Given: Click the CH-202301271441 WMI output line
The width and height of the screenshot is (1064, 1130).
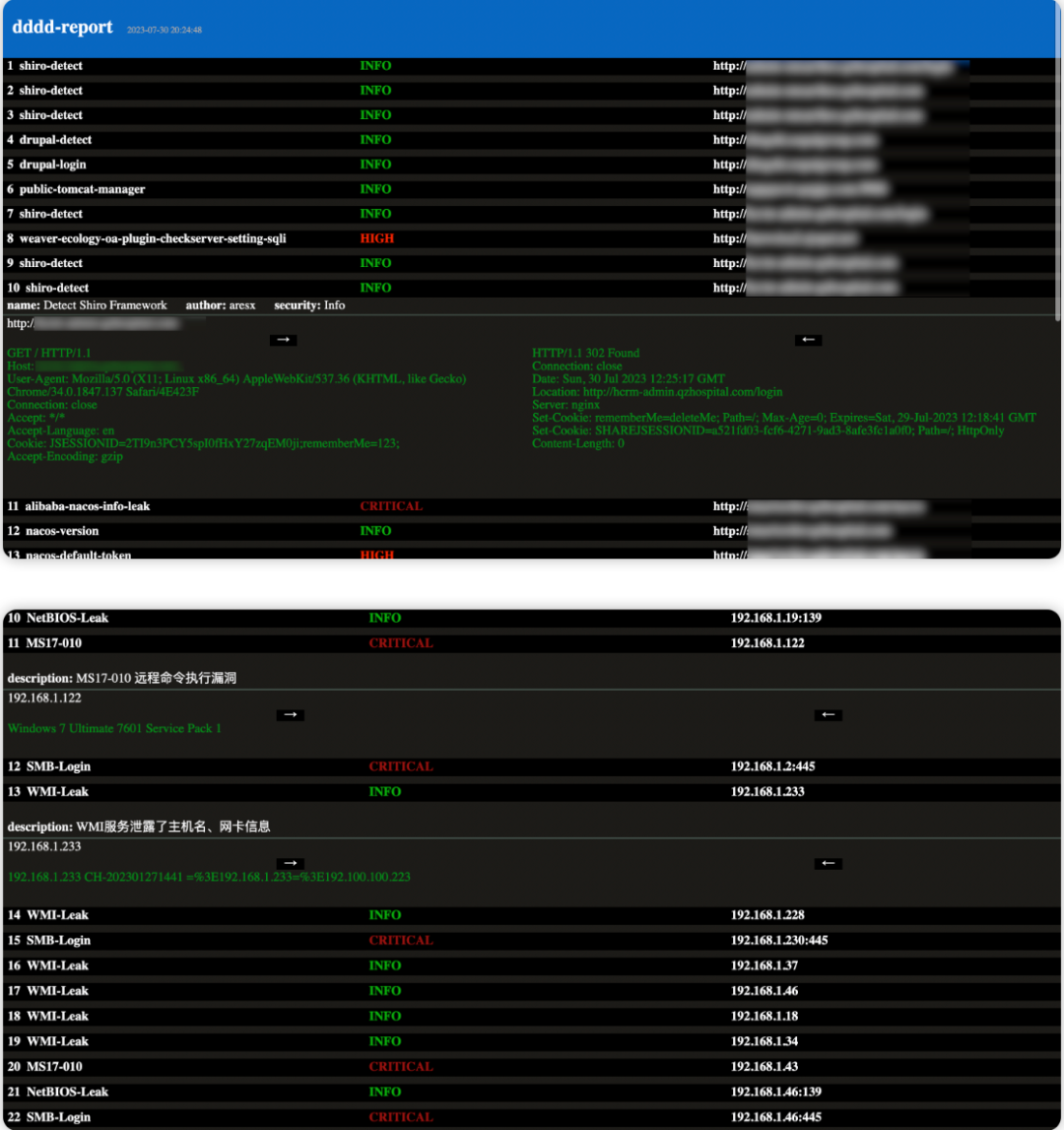Looking at the screenshot, I should coord(209,877).
